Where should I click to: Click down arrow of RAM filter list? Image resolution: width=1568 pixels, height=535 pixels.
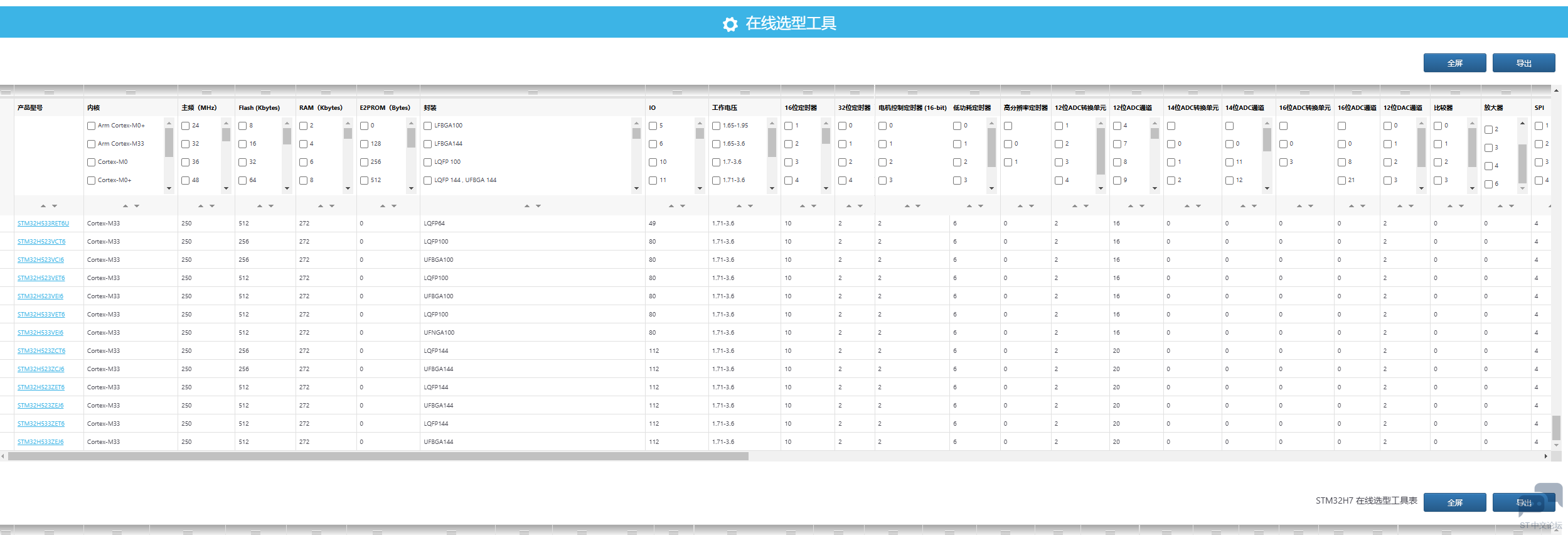tap(348, 188)
